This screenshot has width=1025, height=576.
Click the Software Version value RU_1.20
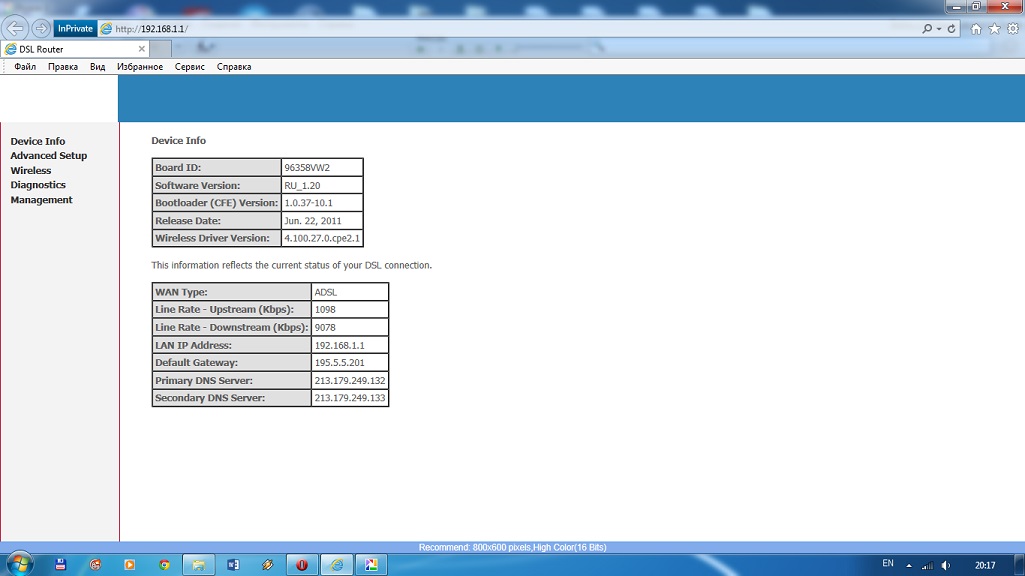[302, 186]
